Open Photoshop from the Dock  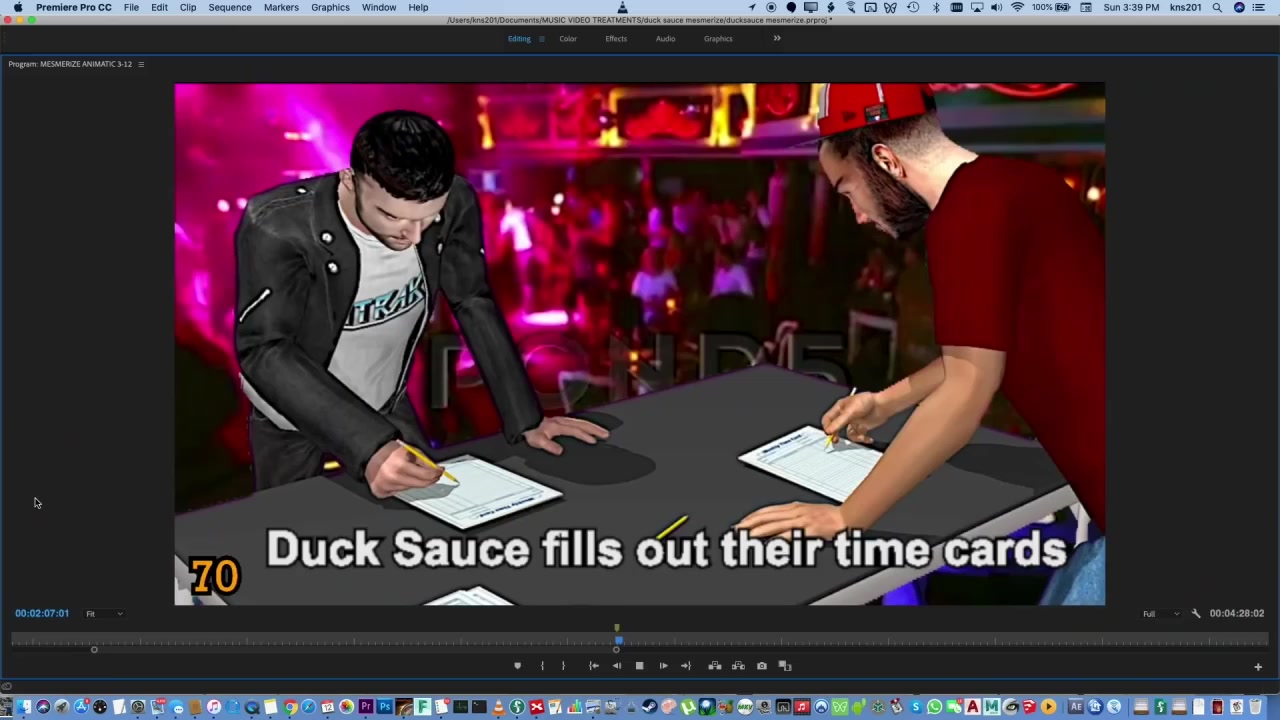pyautogui.click(x=385, y=707)
